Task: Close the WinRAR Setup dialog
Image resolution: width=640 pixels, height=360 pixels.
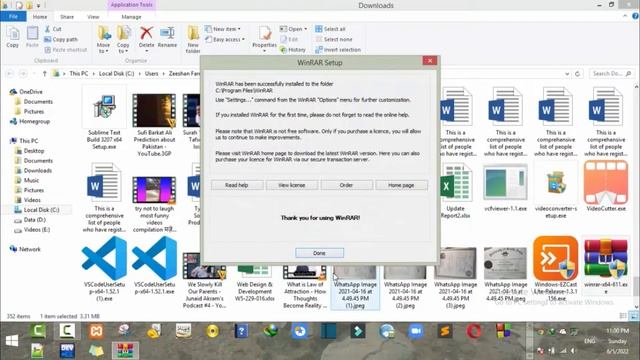Action: 430,61
